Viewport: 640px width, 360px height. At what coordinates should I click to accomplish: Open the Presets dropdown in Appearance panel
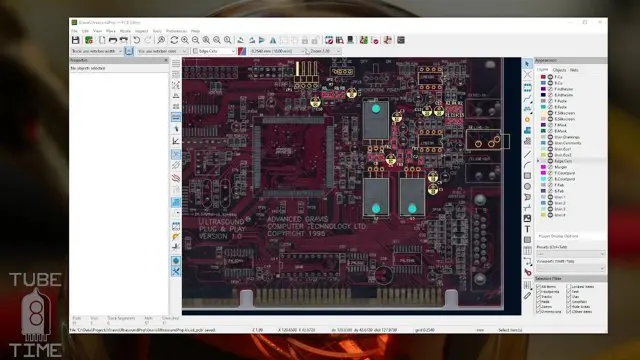tap(570, 254)
